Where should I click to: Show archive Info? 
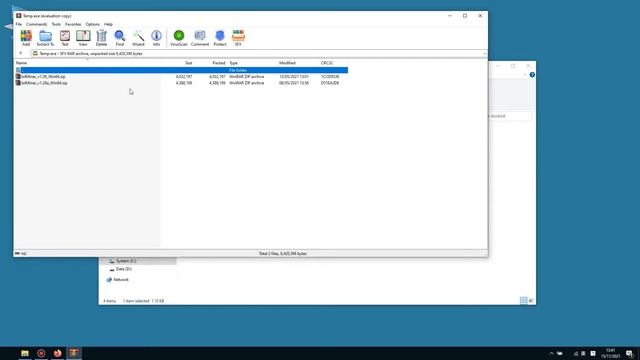[156, 38]
